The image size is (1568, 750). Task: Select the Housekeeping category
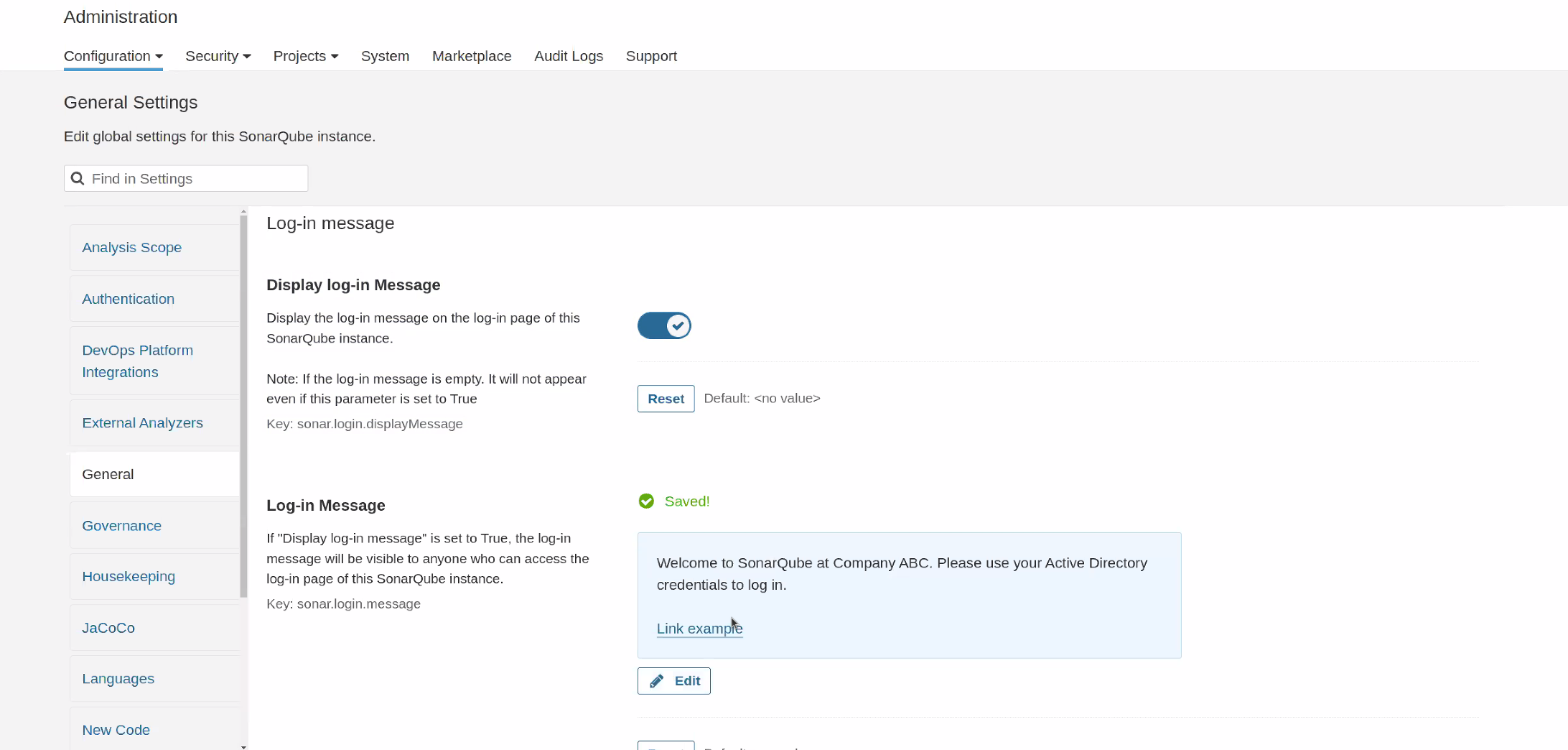[128, 576]
